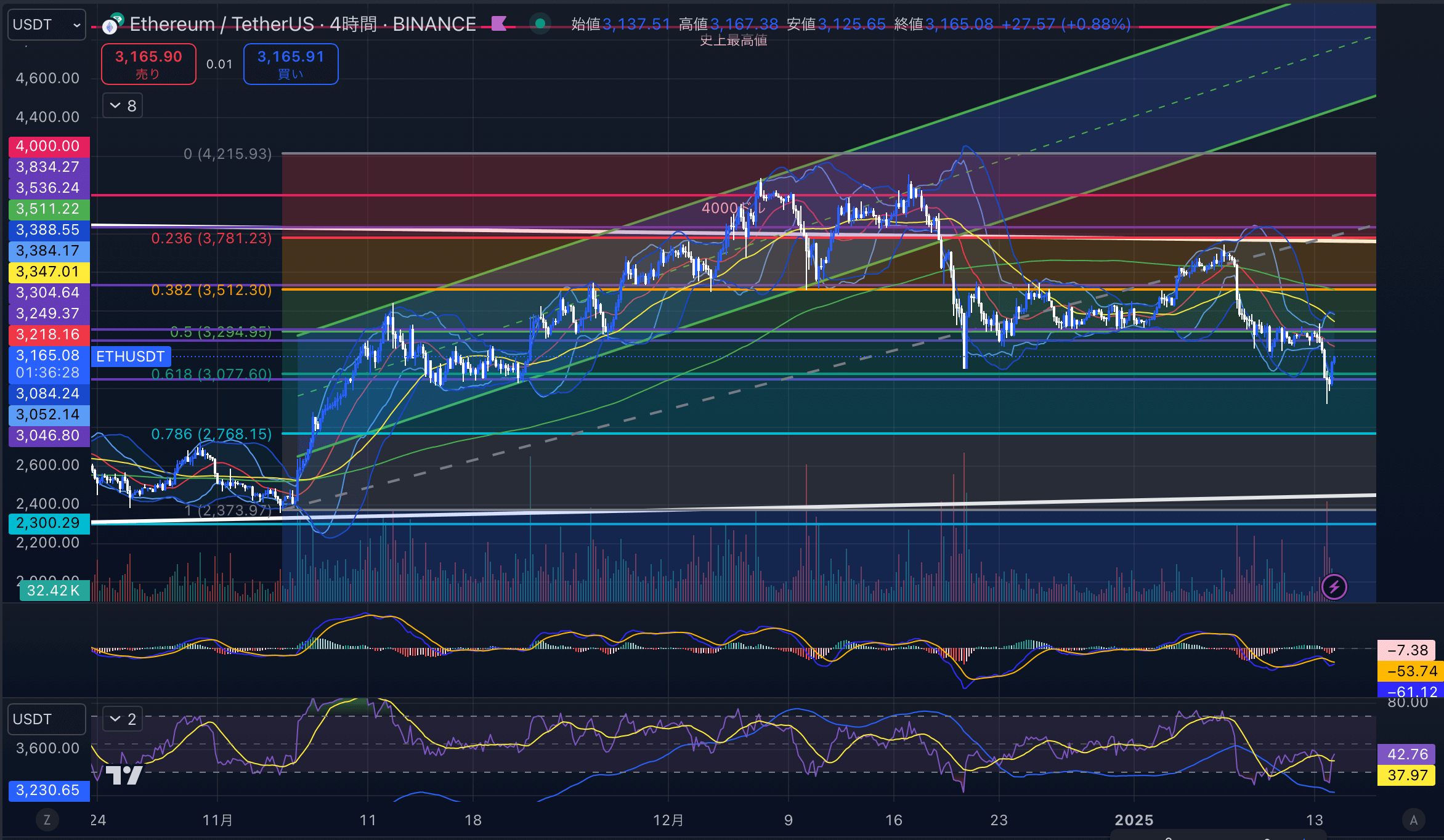
Task: Click the Z timezone button
Action: [x=47, y=820]
